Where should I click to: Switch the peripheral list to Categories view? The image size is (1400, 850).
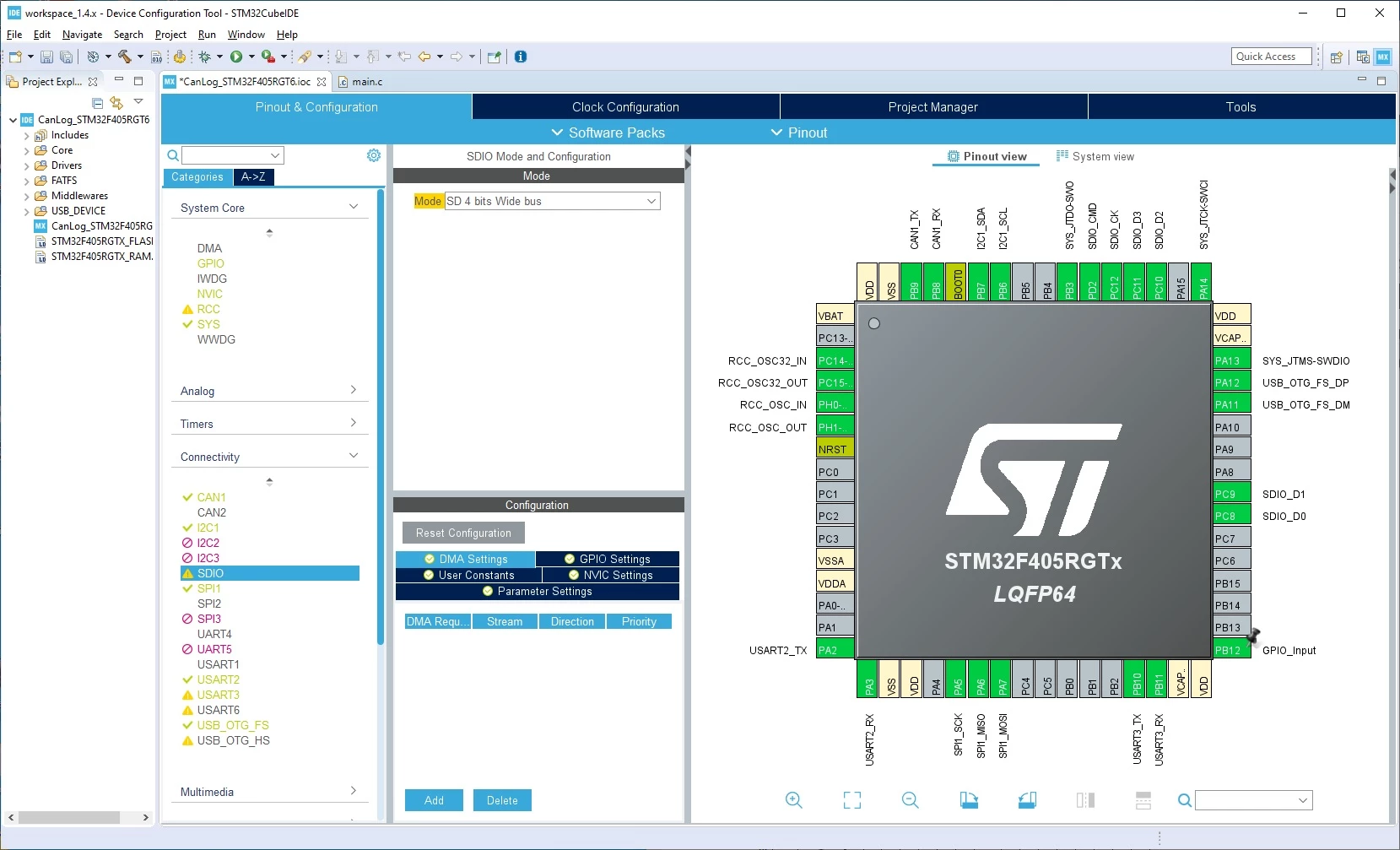(x=197, y=177)
